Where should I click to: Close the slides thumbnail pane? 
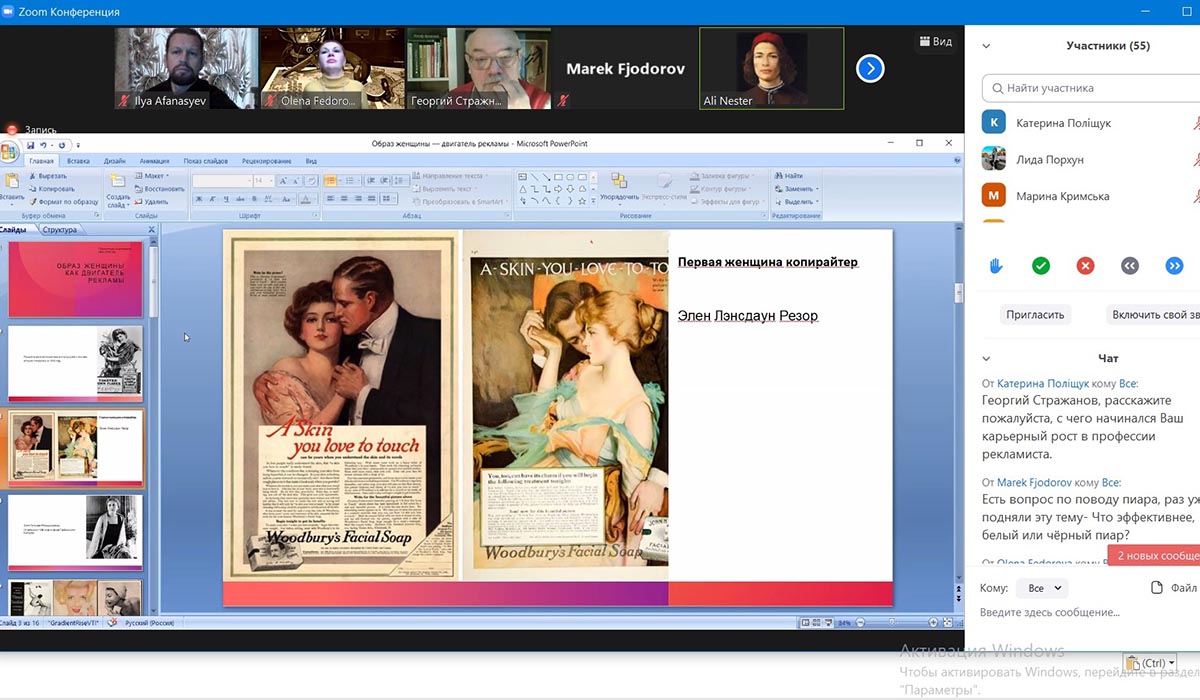tap(152, 230)
